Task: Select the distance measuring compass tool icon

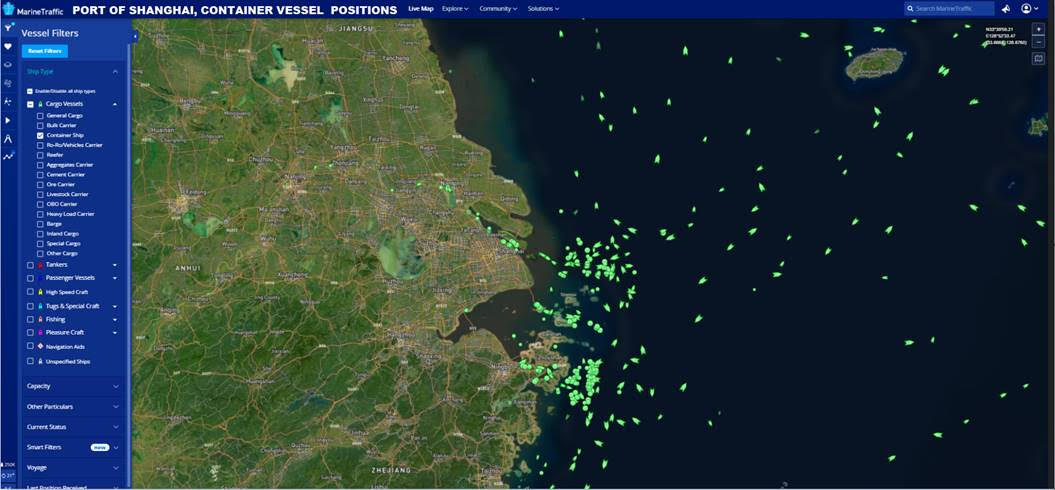Action: pos(8,138)
